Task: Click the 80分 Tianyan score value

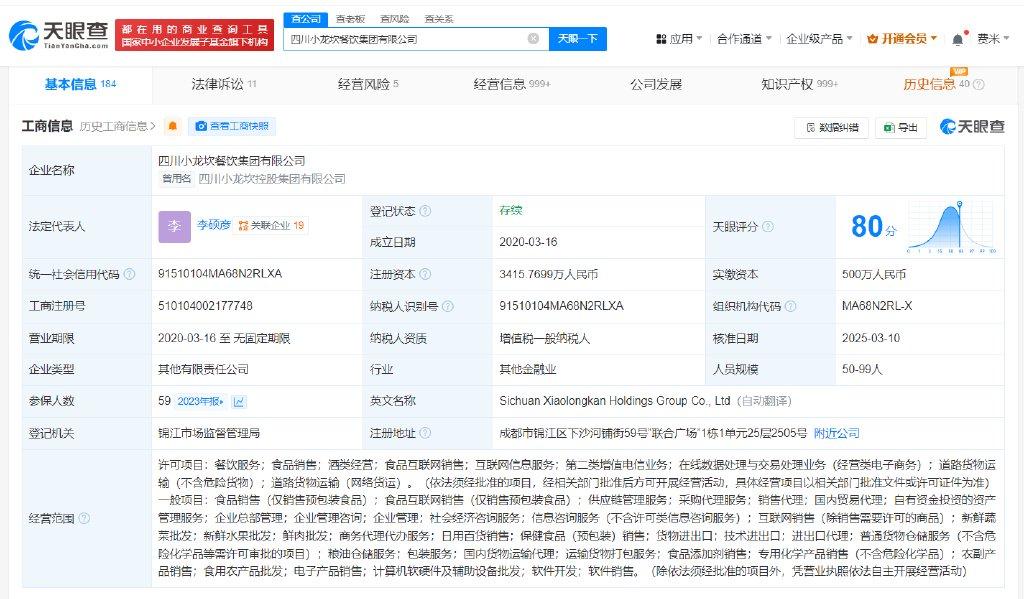Action: (873, 227)
